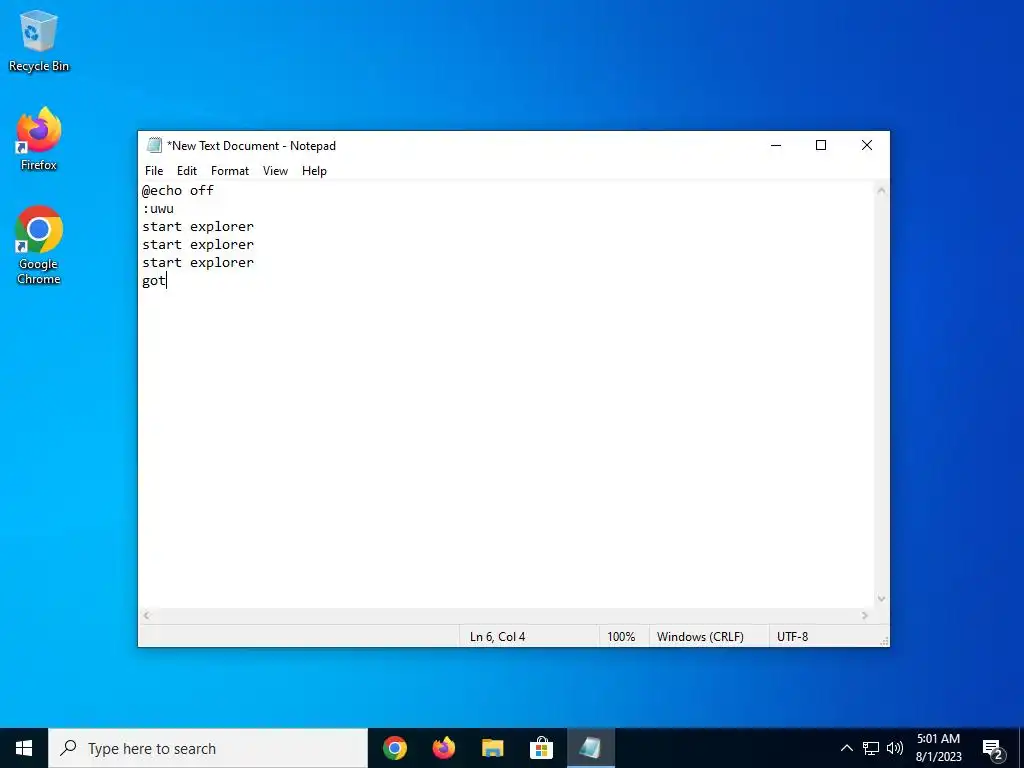The height and width of the screenshot is (768, 1024).
Task: Launch Chrome from the taskbar
Action: [394, 748]
